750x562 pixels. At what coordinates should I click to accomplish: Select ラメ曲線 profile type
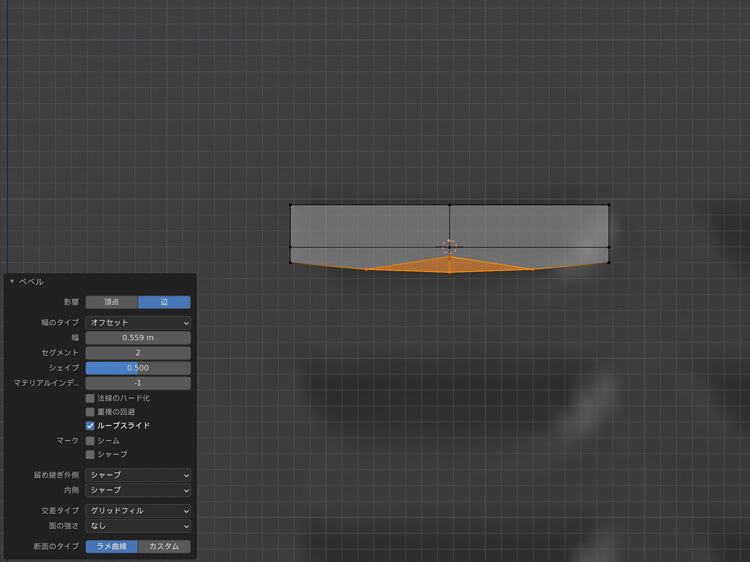click(111, 547)
